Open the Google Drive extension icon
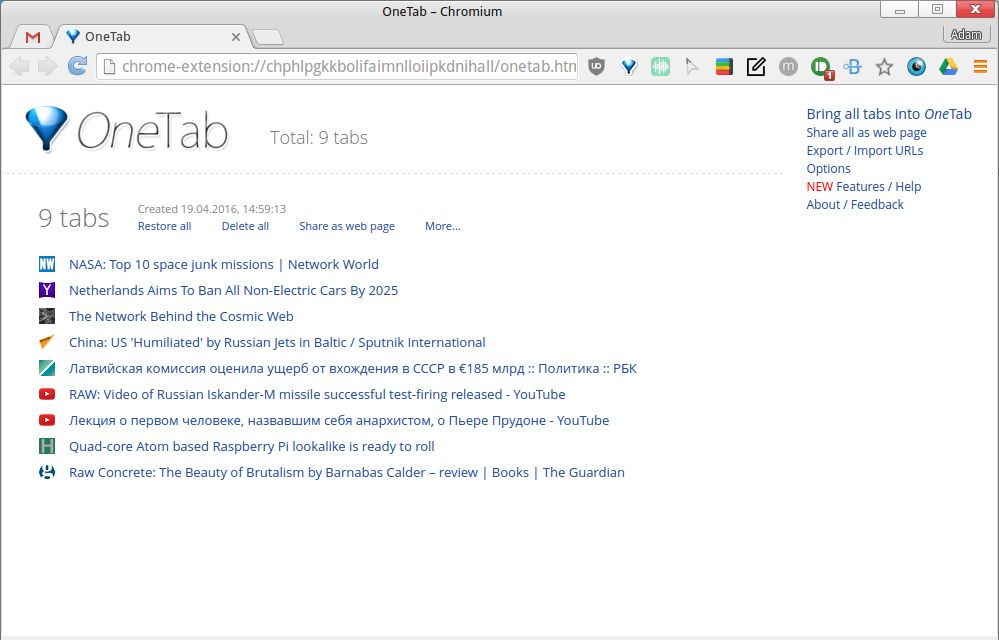 tap(948, 66)
